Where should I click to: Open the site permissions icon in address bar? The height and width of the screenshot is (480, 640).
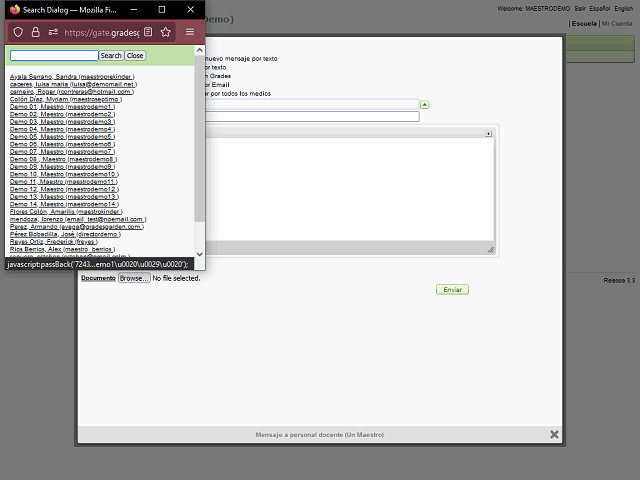[x=53, y=32]
